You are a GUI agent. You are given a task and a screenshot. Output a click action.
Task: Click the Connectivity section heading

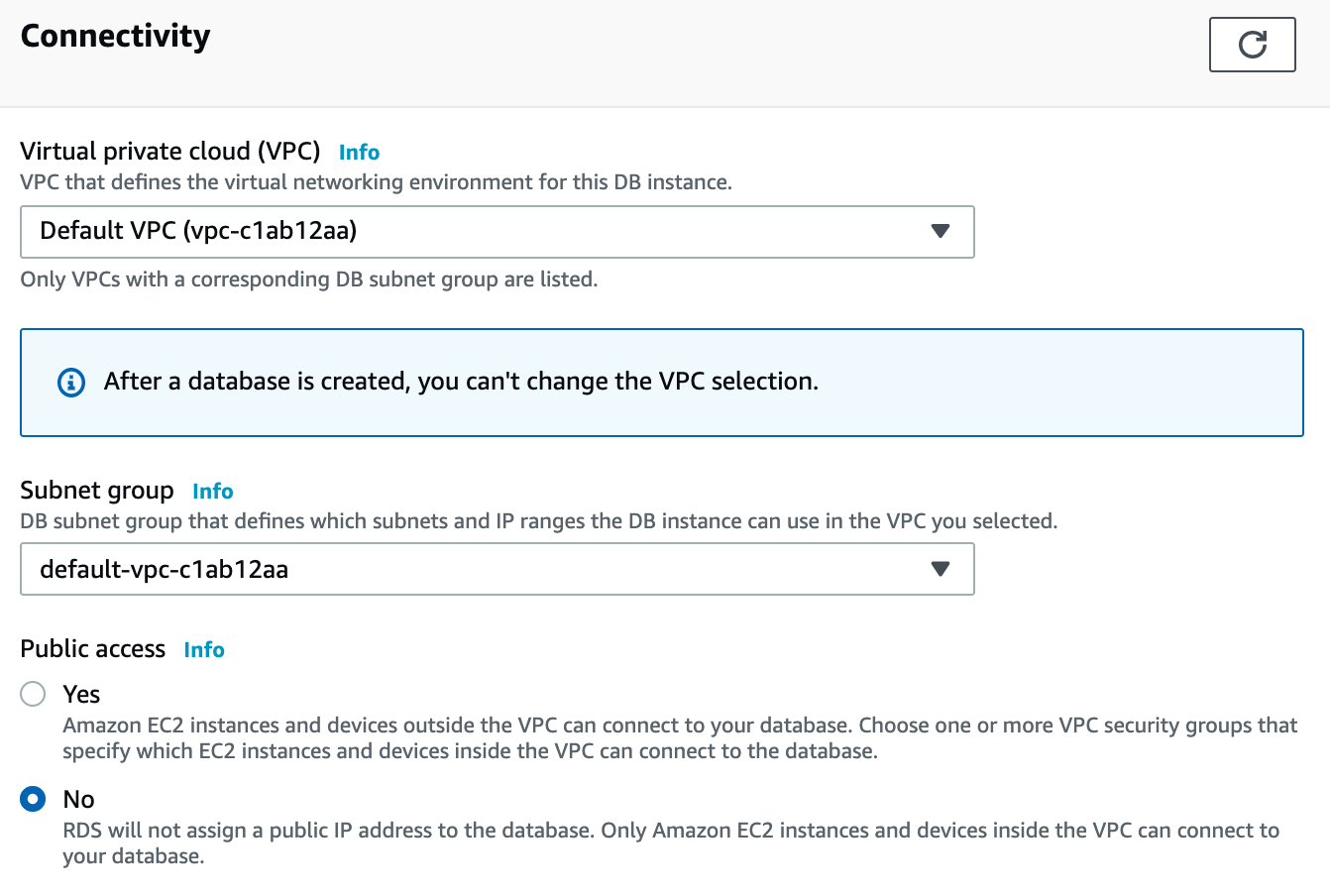click(115, 36)
